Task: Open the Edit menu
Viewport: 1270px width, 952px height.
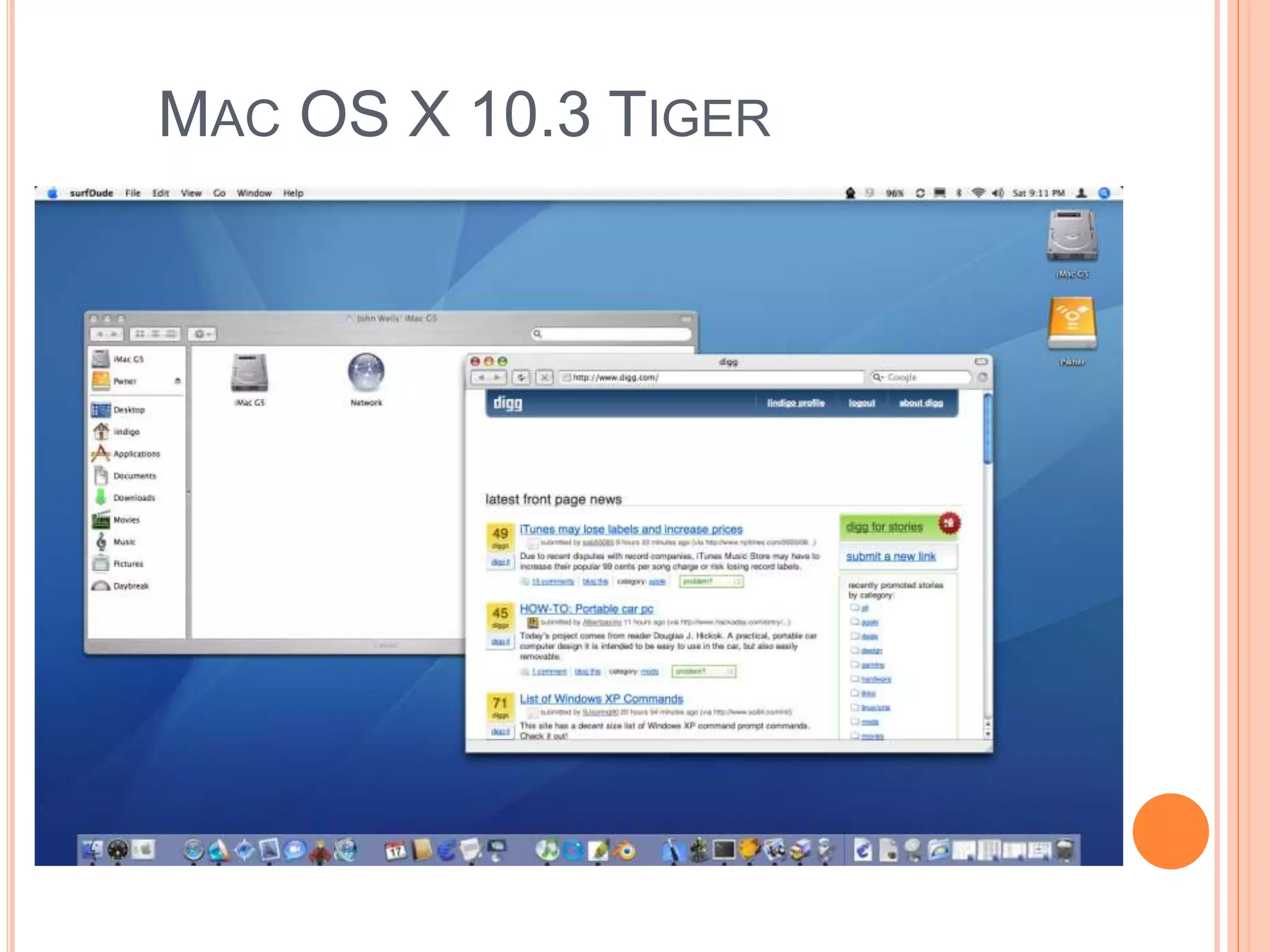Action: tap(161, 193)
